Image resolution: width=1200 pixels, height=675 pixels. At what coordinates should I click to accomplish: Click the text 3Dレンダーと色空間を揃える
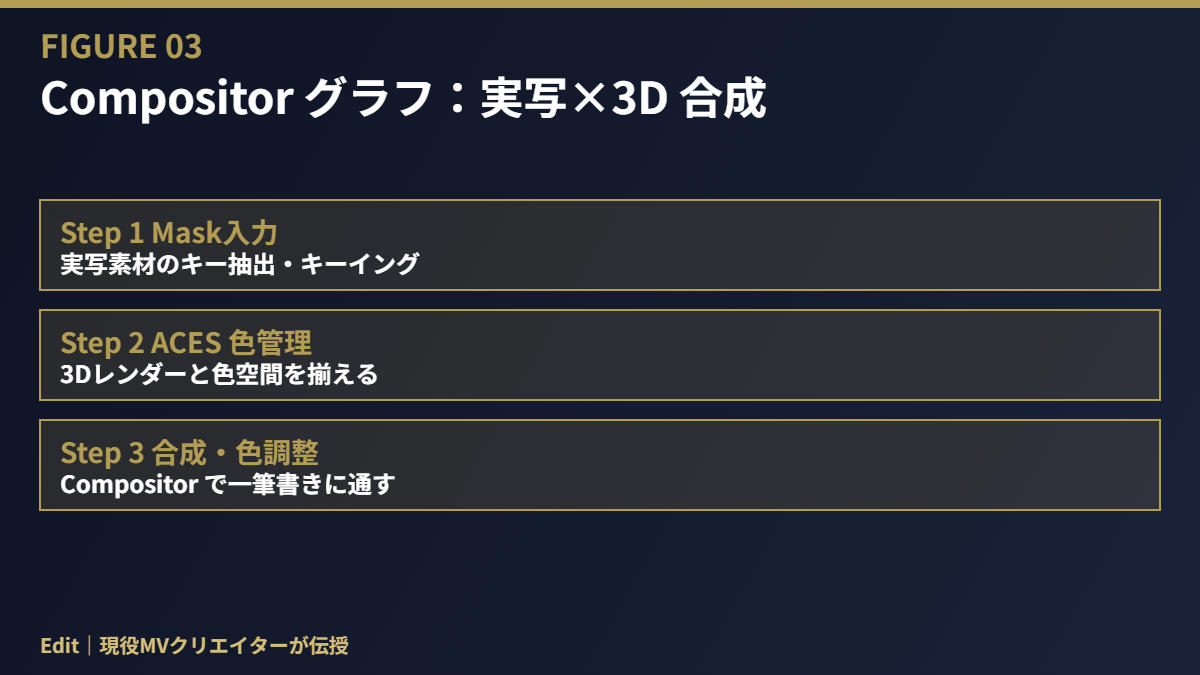point(219,374)
